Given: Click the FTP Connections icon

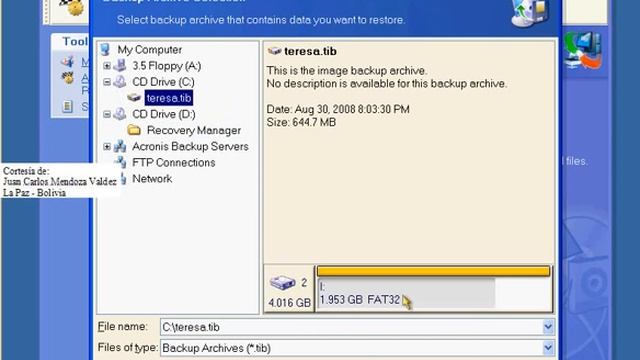Looking at the screenshot, I should click(x=121, y=161).
